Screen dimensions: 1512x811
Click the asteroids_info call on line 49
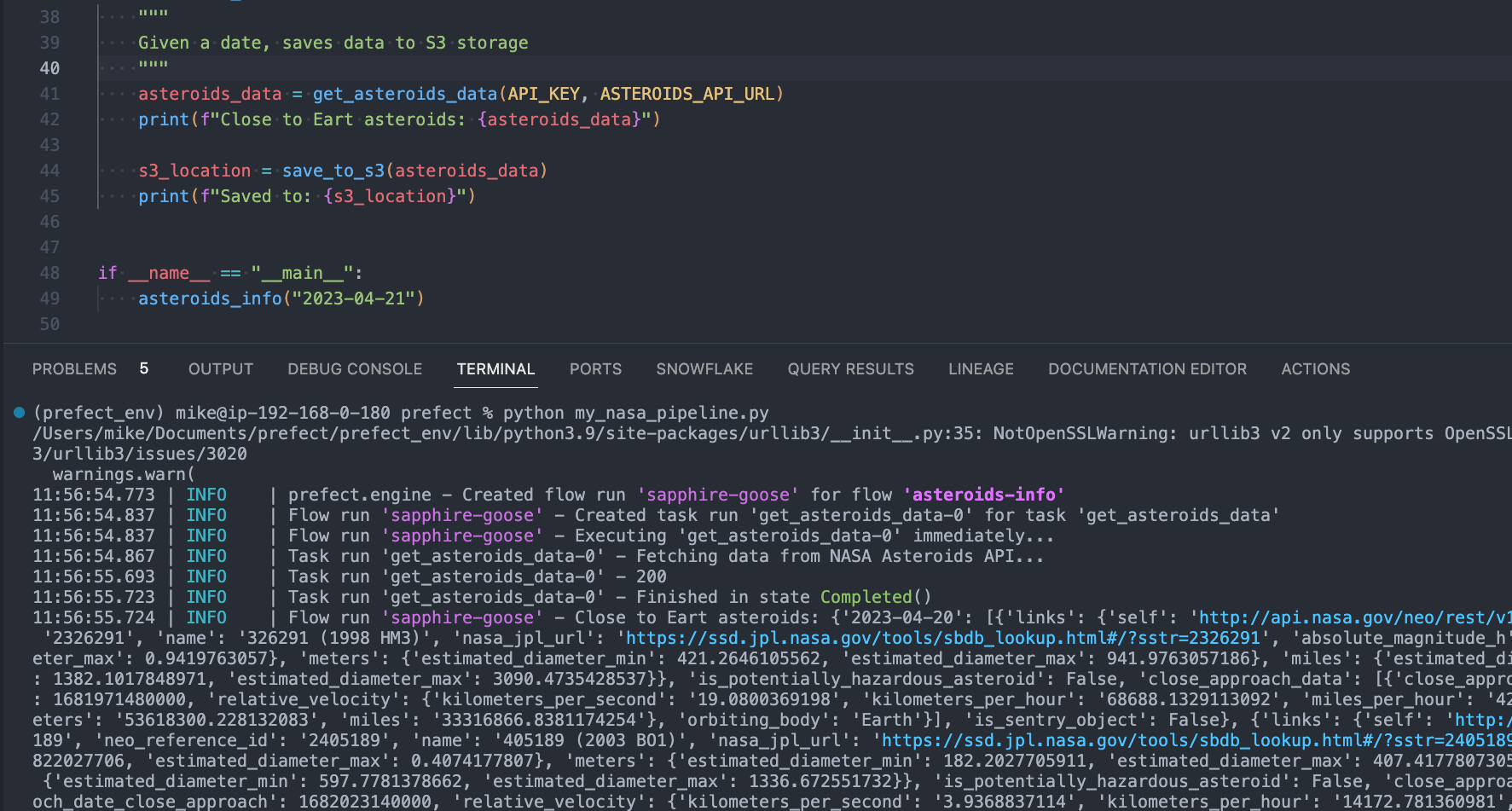(210, 298)
